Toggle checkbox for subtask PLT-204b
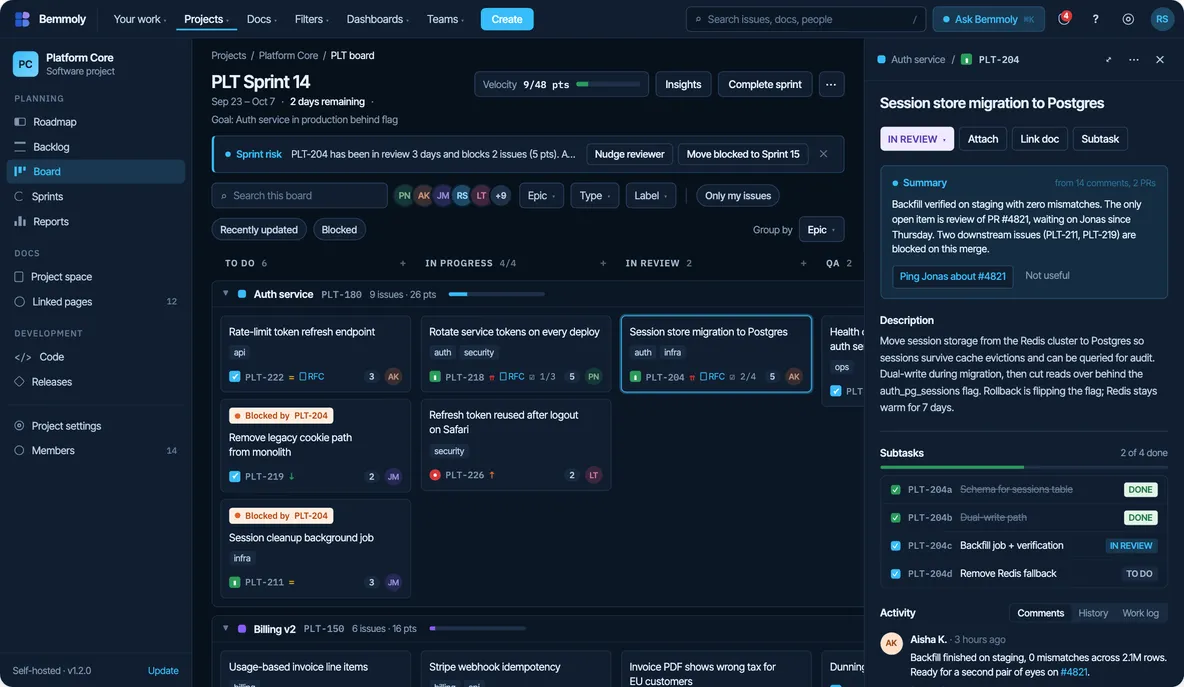1184x687 pixels. tap(896, 518)
